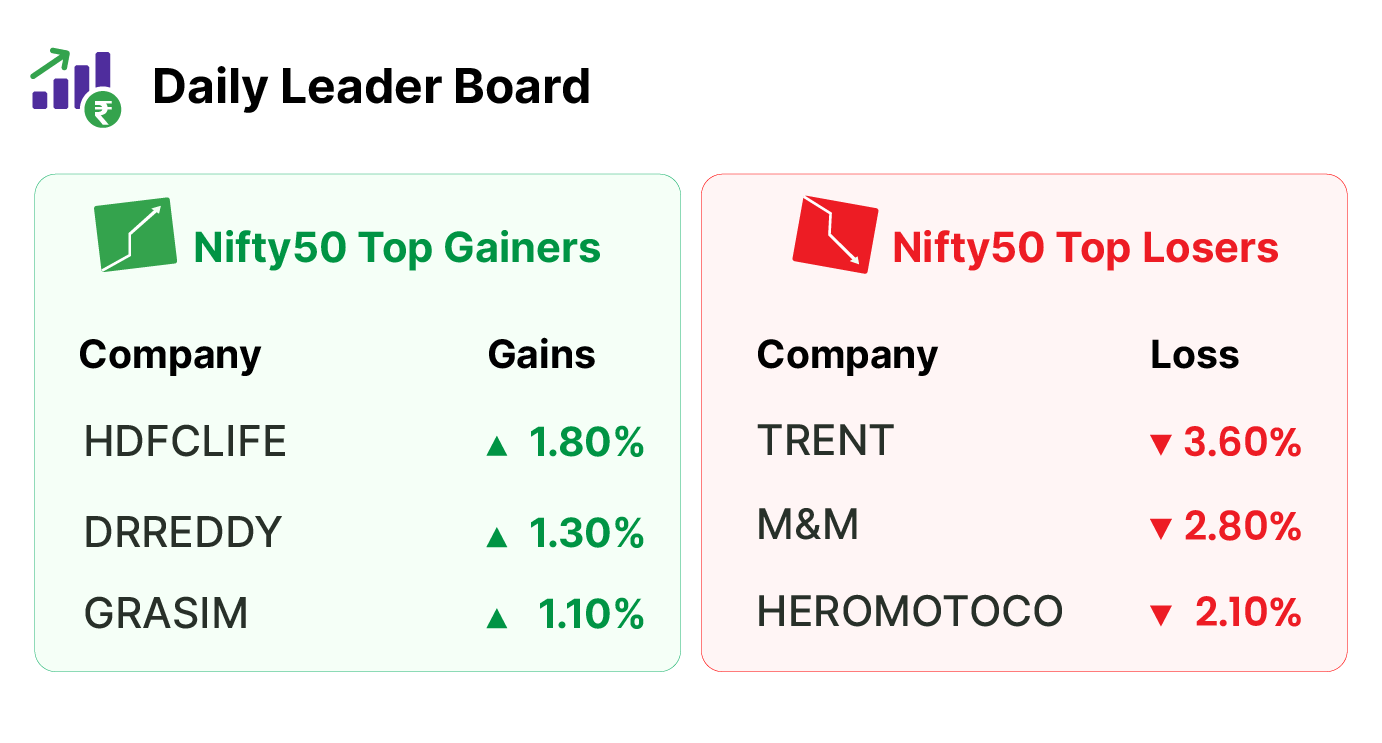Click green up arrow beside GRASIM gain

coord(496,619)
